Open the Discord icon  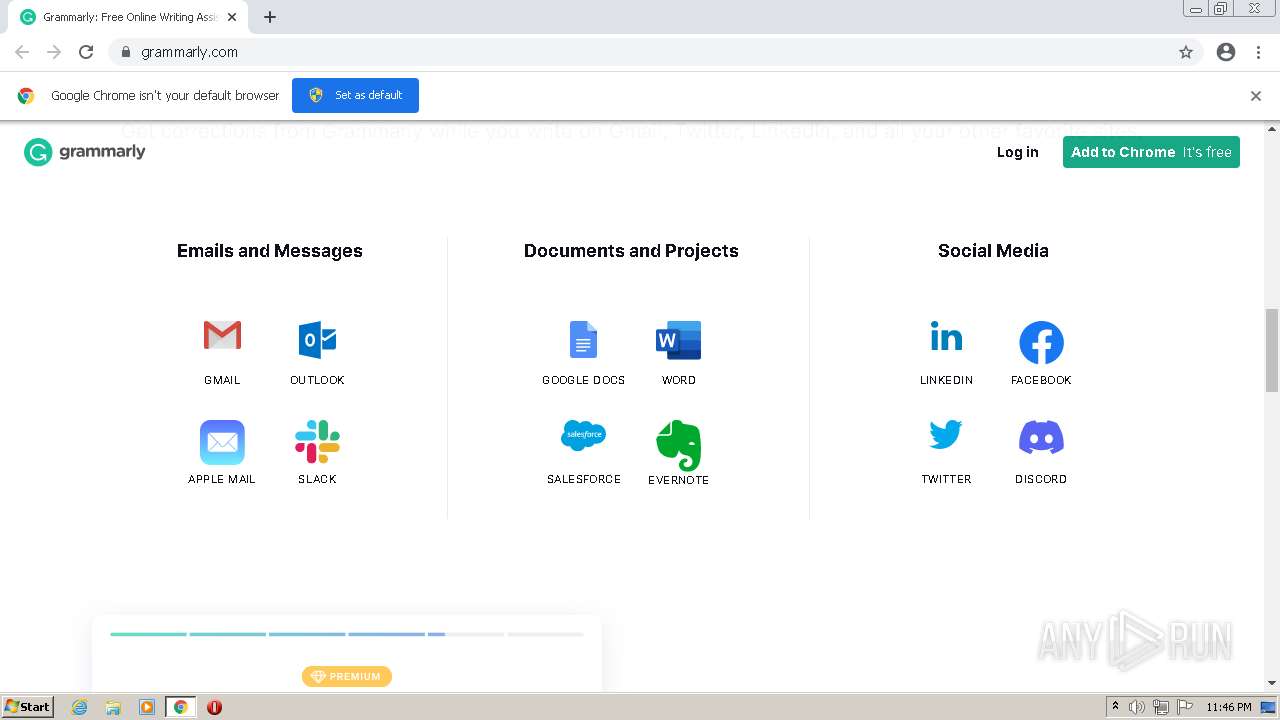(x=1041, y=437)
